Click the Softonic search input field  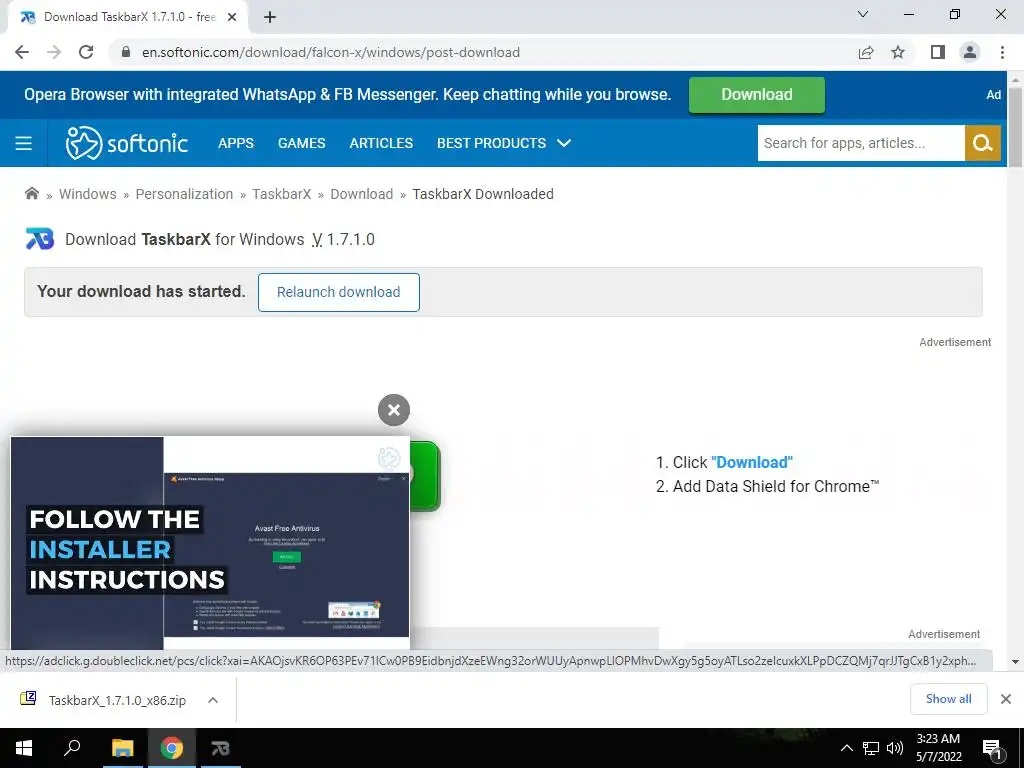pos(861,143)
